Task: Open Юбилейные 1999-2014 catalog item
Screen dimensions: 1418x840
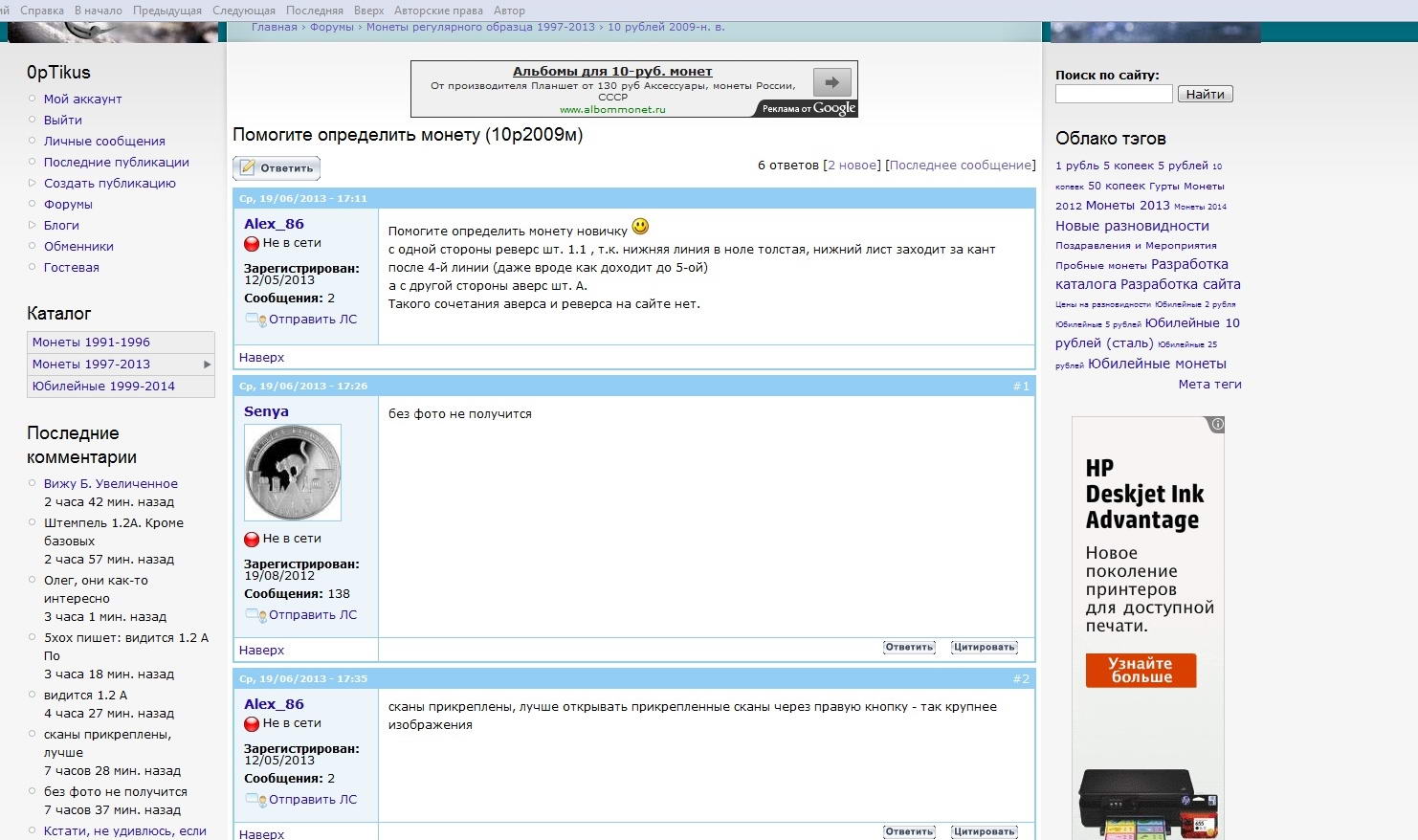Action: [103, 387]
